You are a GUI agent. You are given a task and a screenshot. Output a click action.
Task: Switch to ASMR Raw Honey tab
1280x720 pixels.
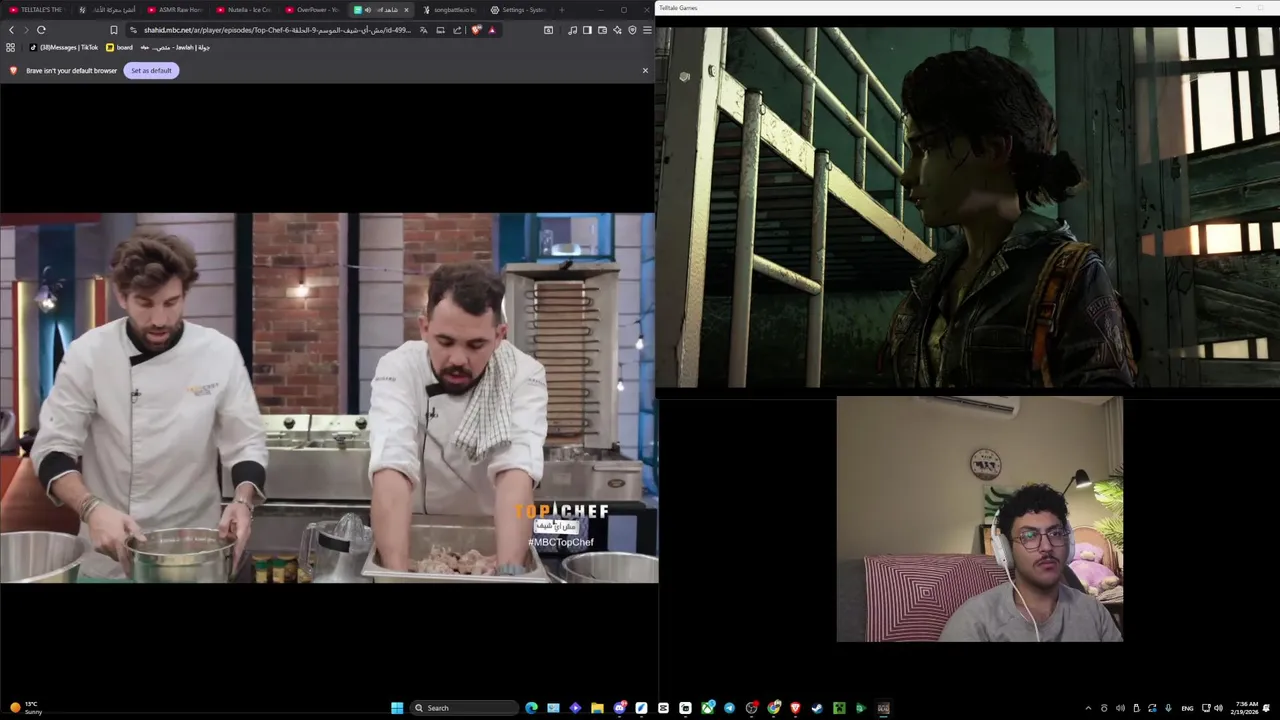(x=175, y=10)
